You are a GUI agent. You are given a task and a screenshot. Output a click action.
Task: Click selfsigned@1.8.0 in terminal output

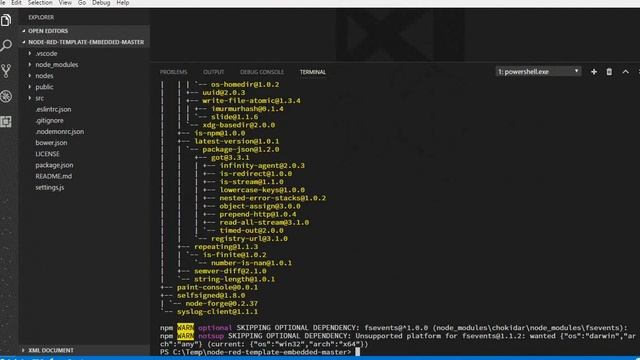click(x=211, y=296)
